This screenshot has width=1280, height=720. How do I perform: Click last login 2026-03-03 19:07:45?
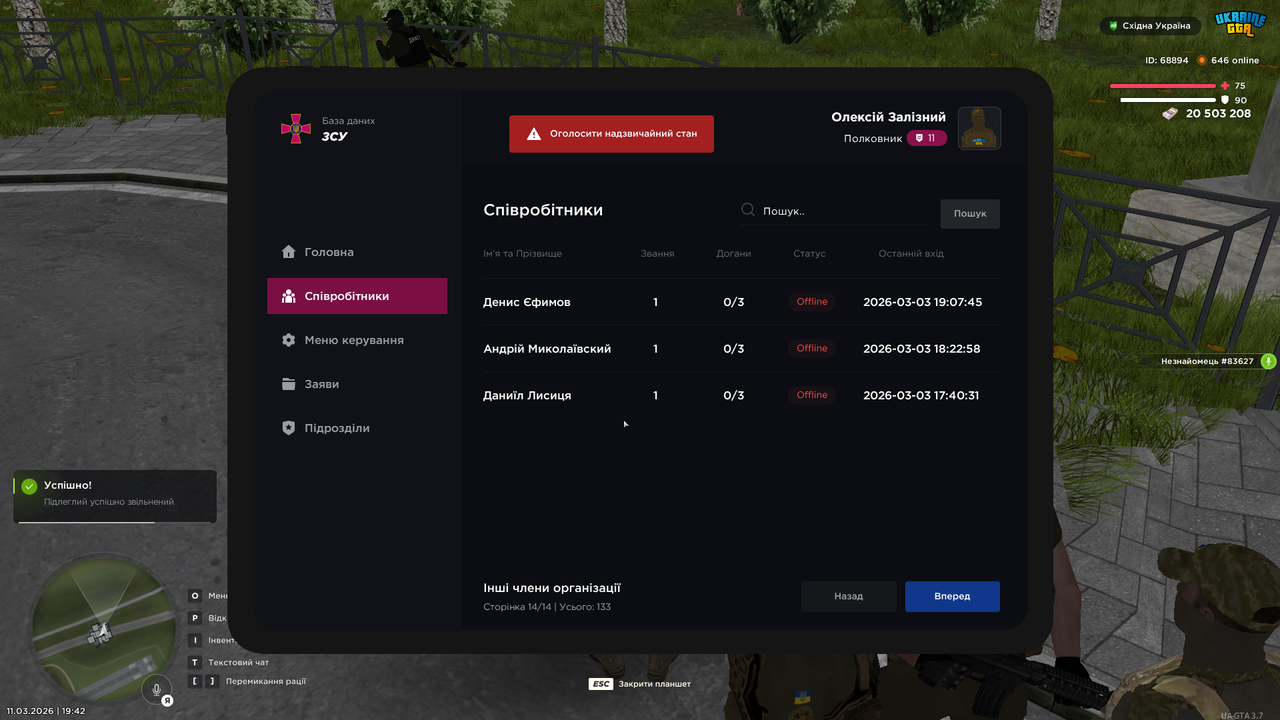click(922, 302)
